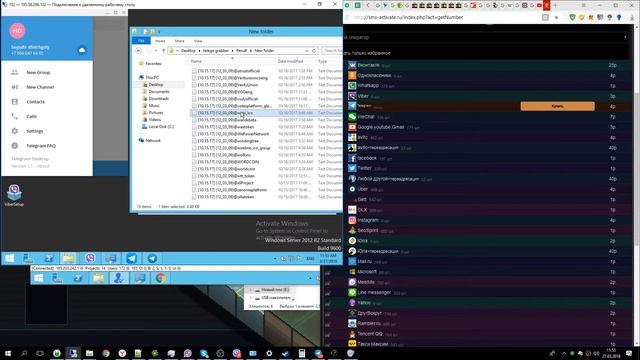Select the Instagram service icon
This screenshot has width=640, height=360.
click(352, 220)
